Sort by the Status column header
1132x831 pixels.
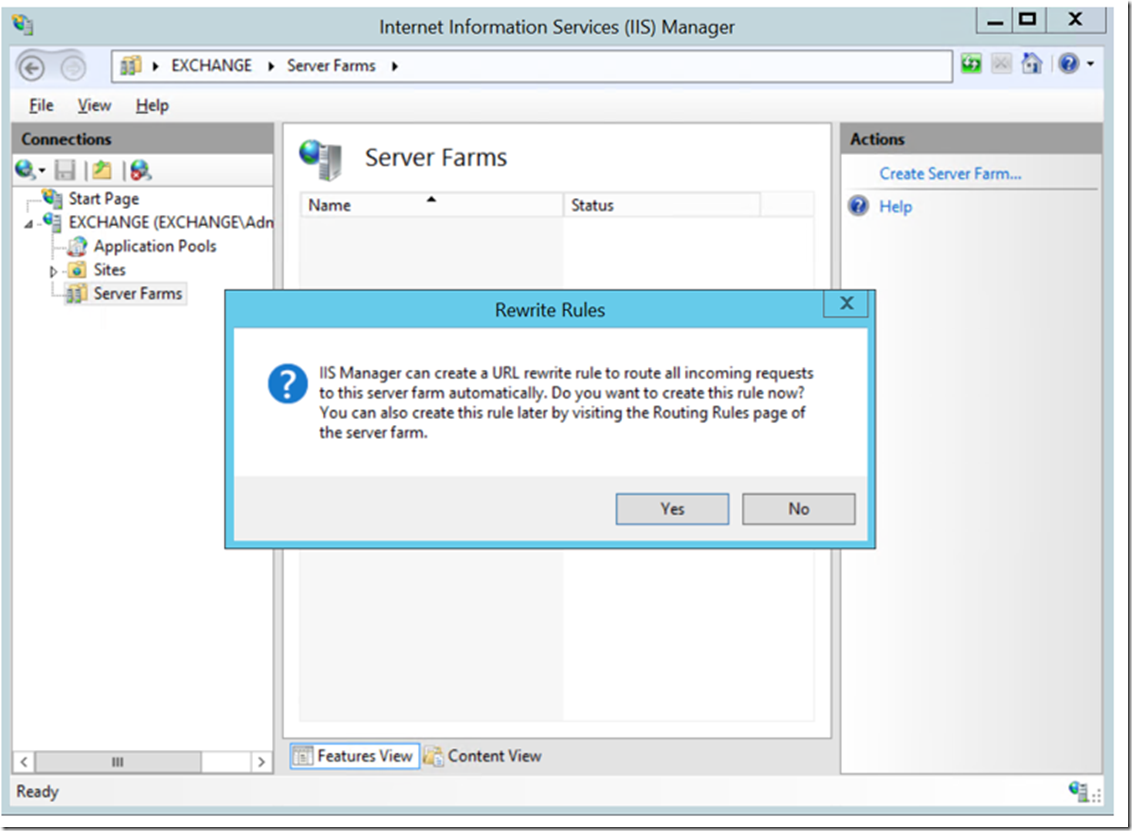pyautogui.click(x=662, y=205)
